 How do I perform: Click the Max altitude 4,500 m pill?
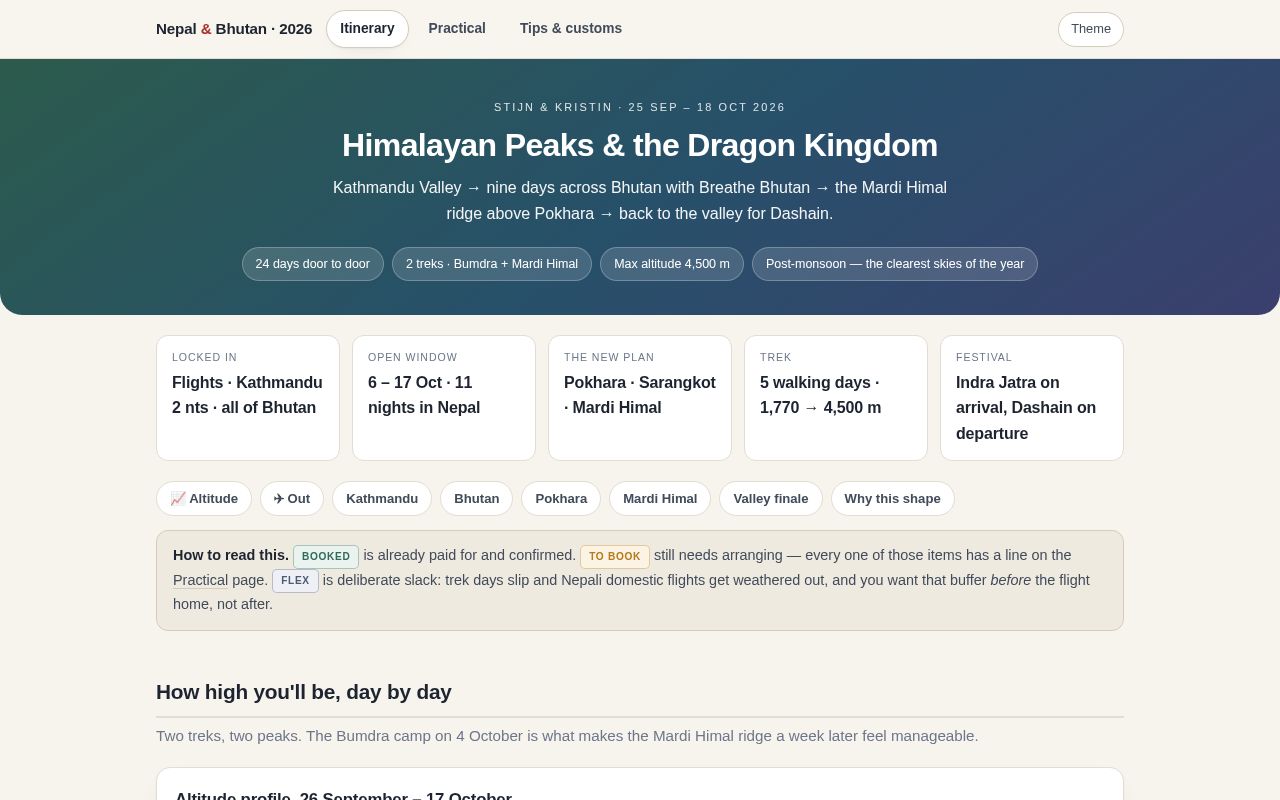pos(672,264)
